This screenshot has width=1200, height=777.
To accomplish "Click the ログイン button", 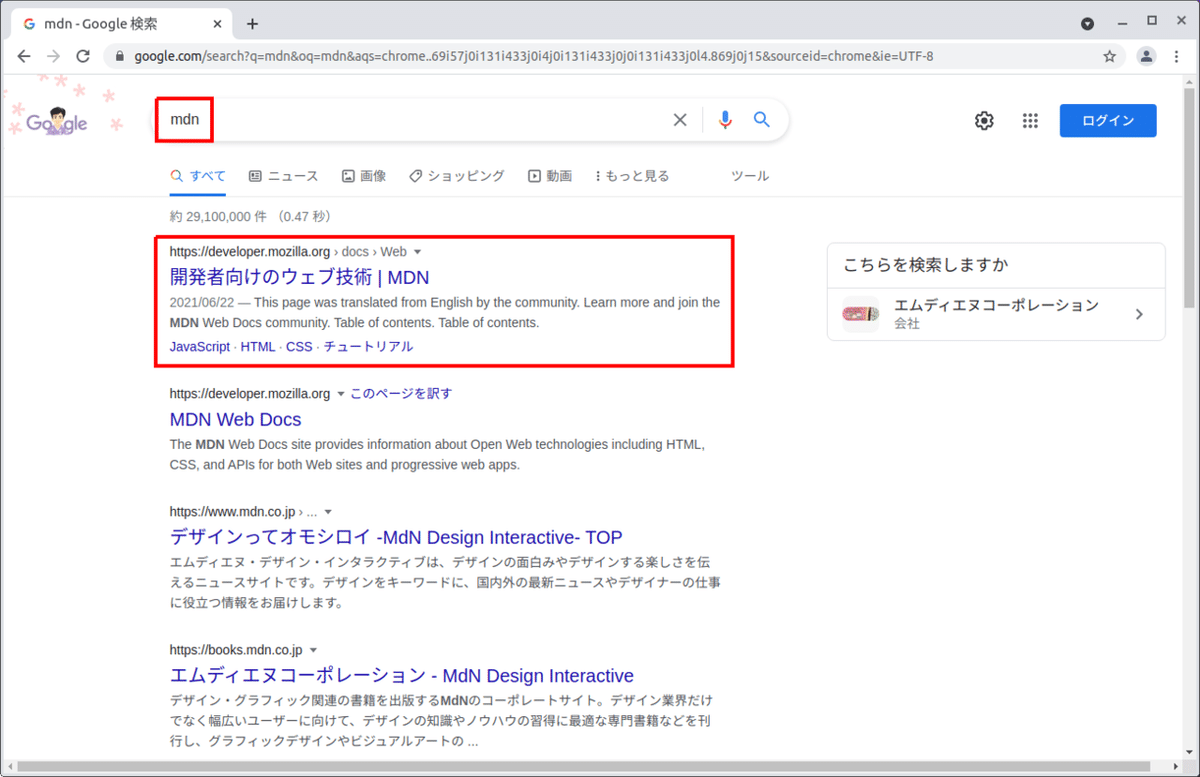I will [1107, 120].
